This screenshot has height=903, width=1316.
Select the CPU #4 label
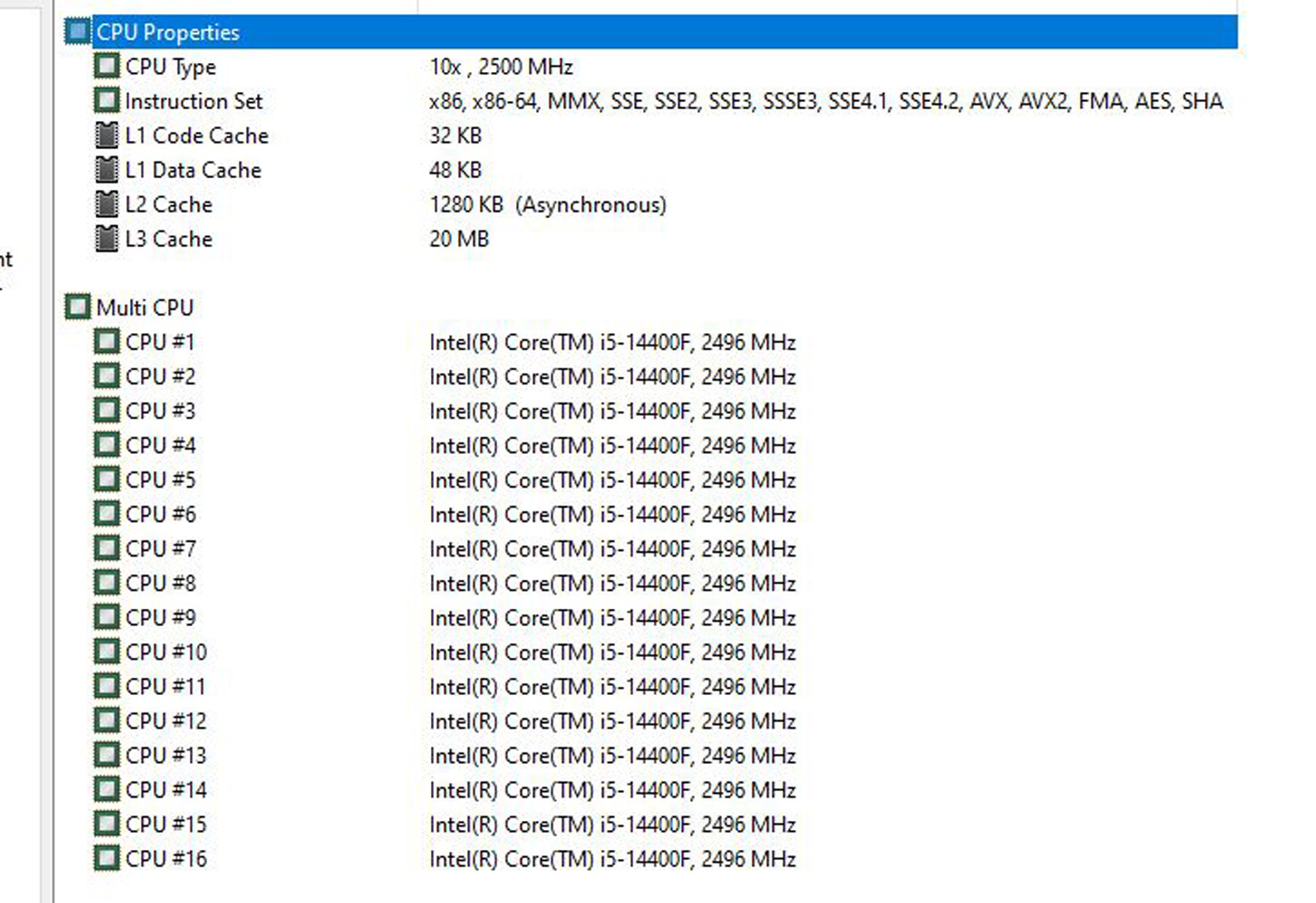tap(160, 446)
